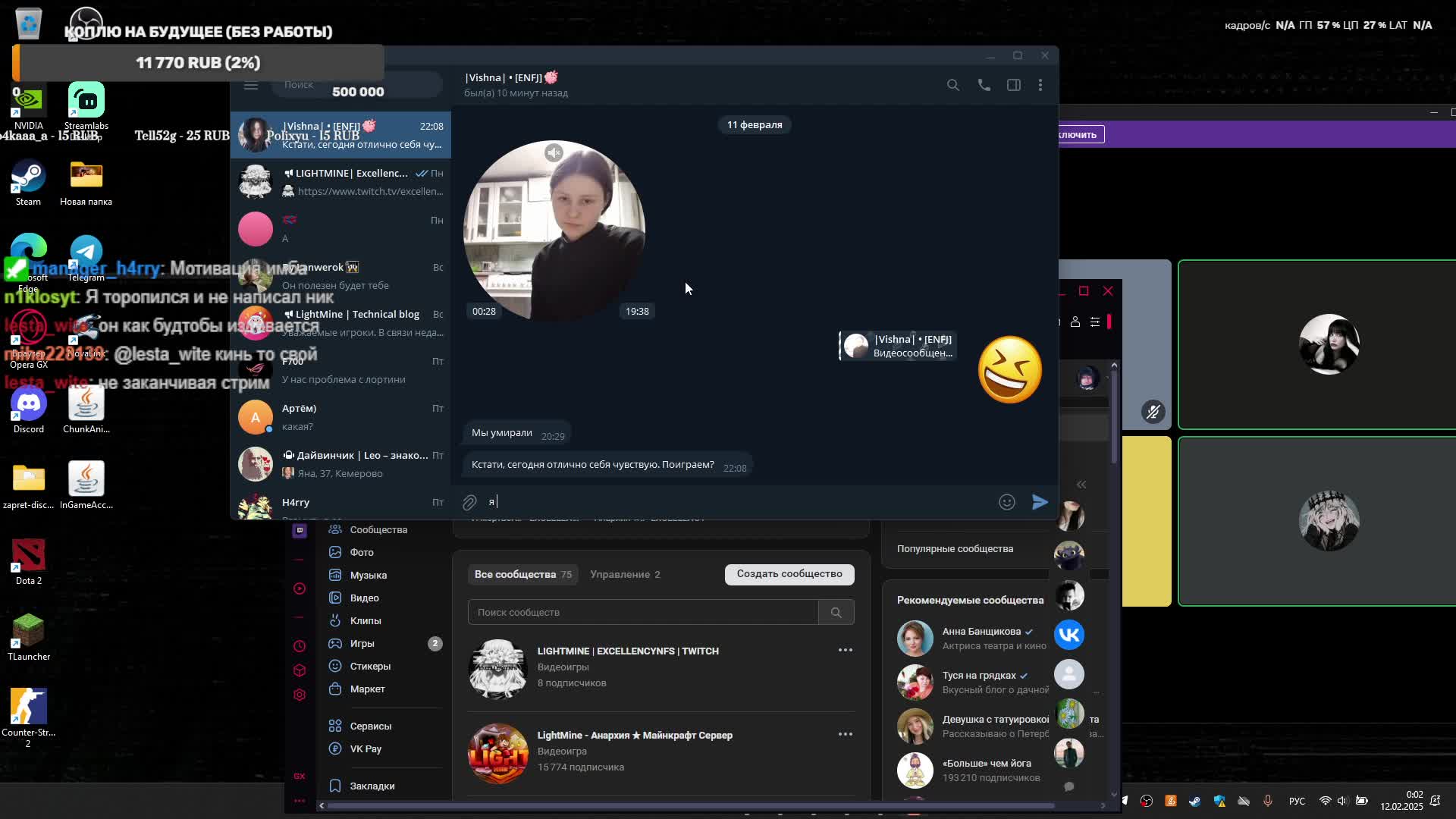Open replied video message quote preview
Viewport: 1456px width, 819px height.
(x=897, y=346)
